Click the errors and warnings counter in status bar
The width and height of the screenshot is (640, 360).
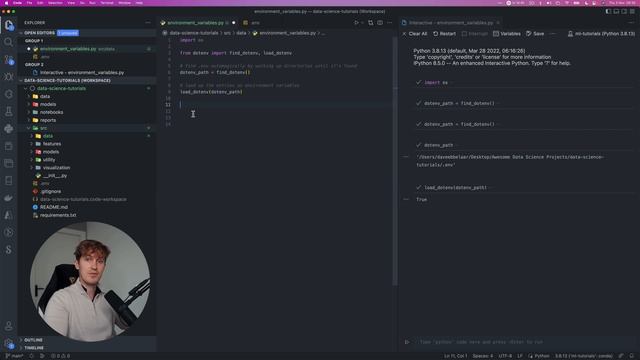60,356
